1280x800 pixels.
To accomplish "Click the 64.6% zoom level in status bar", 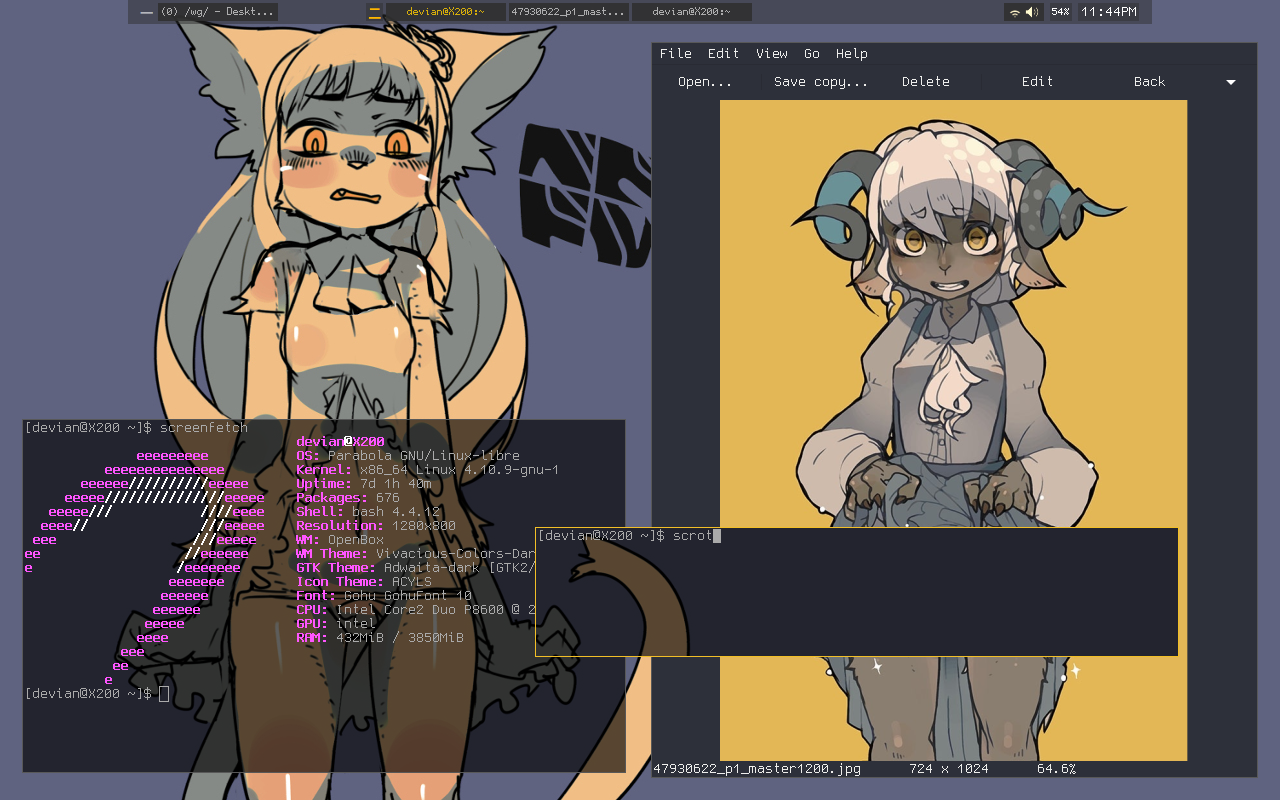I will point(1056,769).
